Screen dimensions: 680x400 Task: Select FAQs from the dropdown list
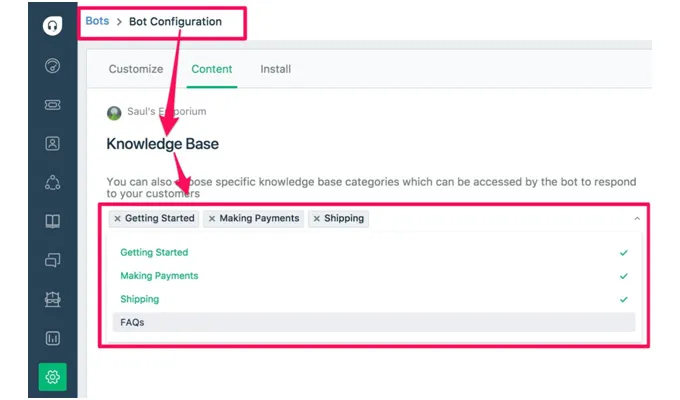[132, 322]
